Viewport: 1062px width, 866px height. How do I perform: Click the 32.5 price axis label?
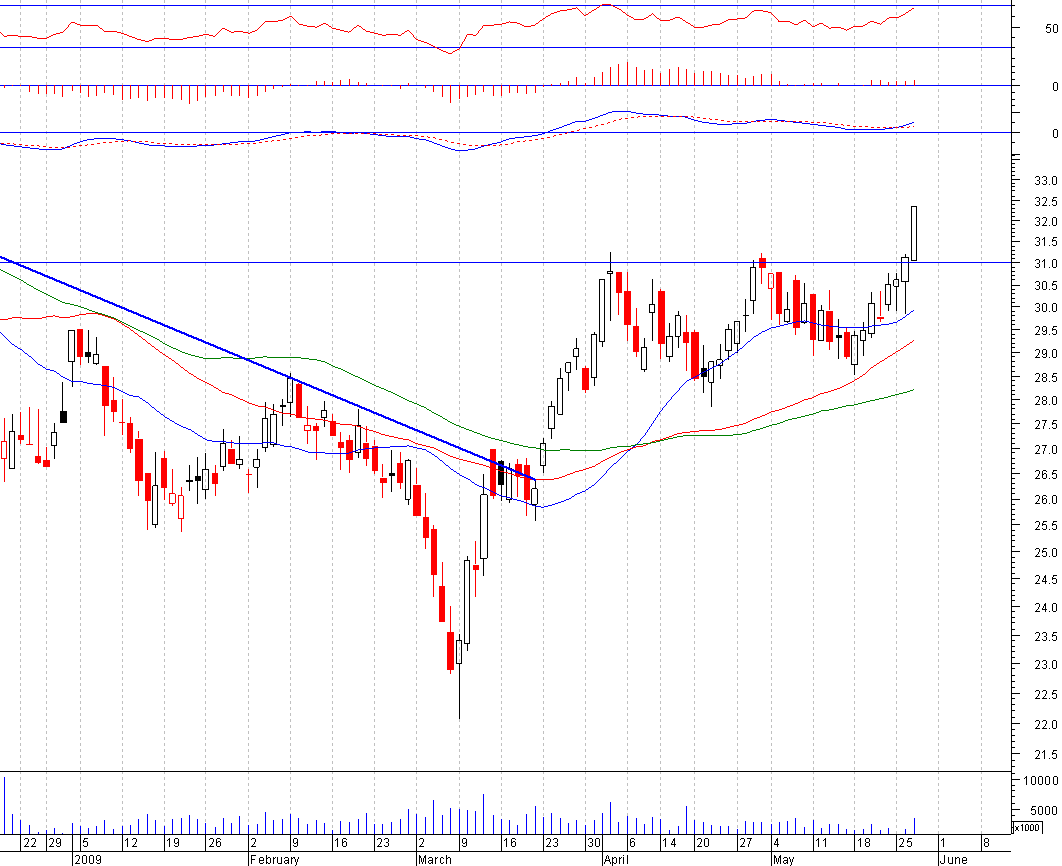click(1045, 202)
